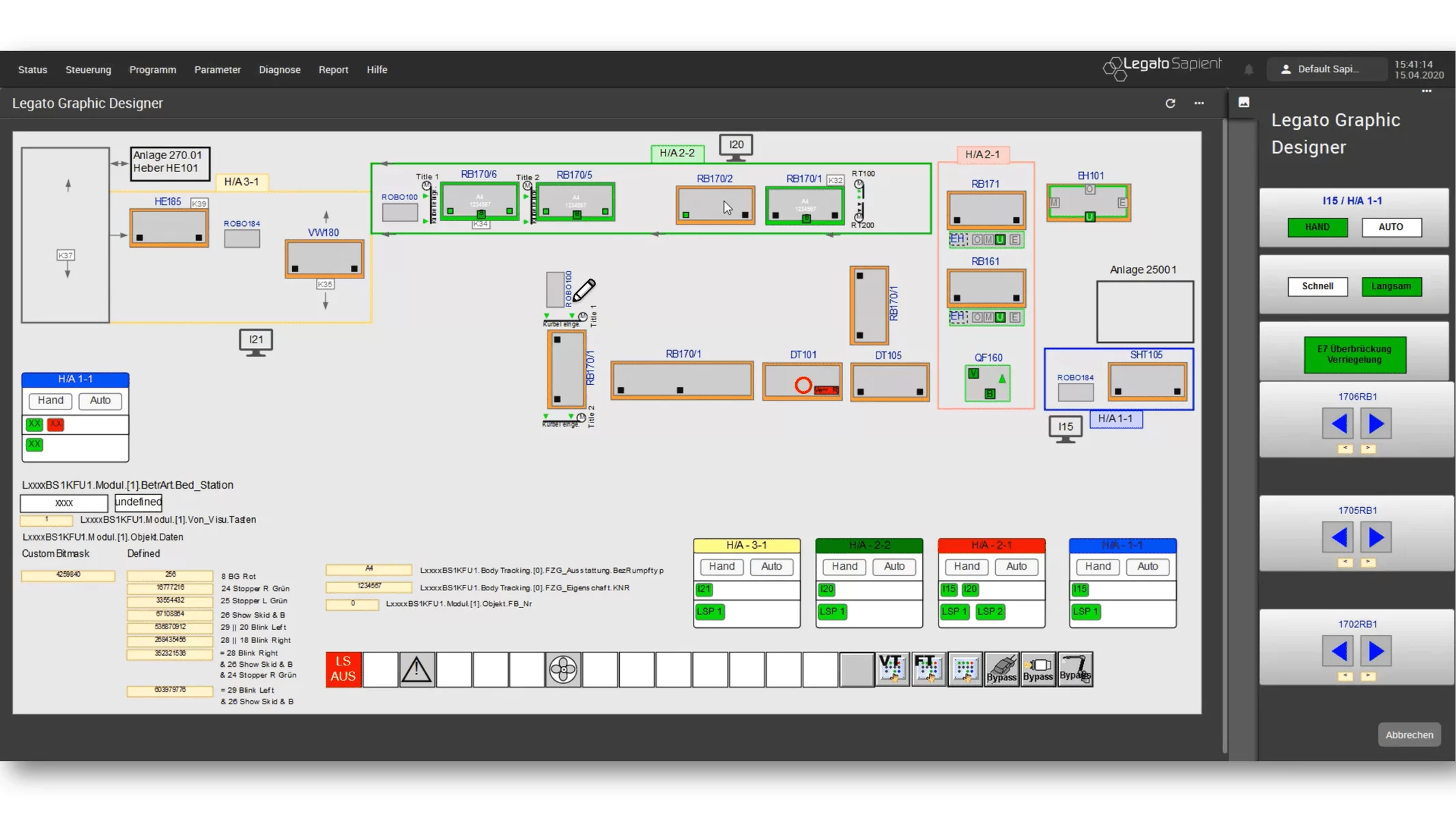The height and width of the screenshot is (819, 1456).
Task: Refresh the Legato Graphic Designer view
Action: pos(1170,103)
